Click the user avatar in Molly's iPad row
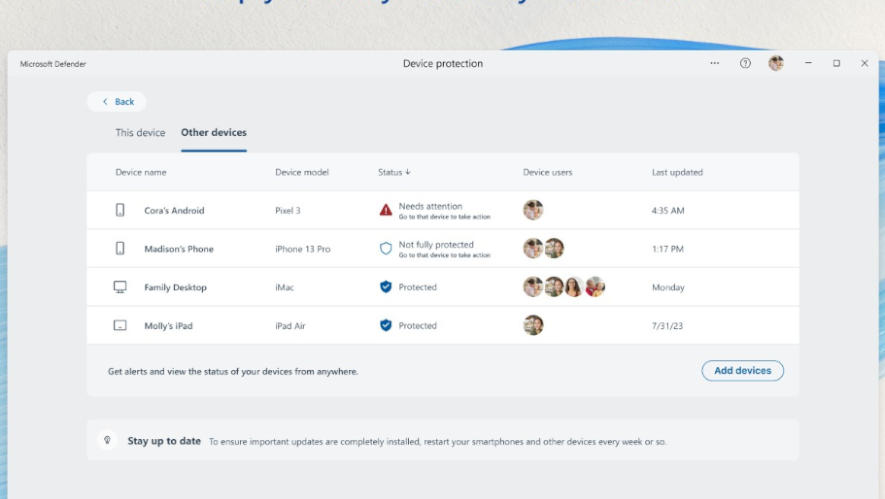The height and width of the screenshot is (499, 885). click(x=533, y=325)
